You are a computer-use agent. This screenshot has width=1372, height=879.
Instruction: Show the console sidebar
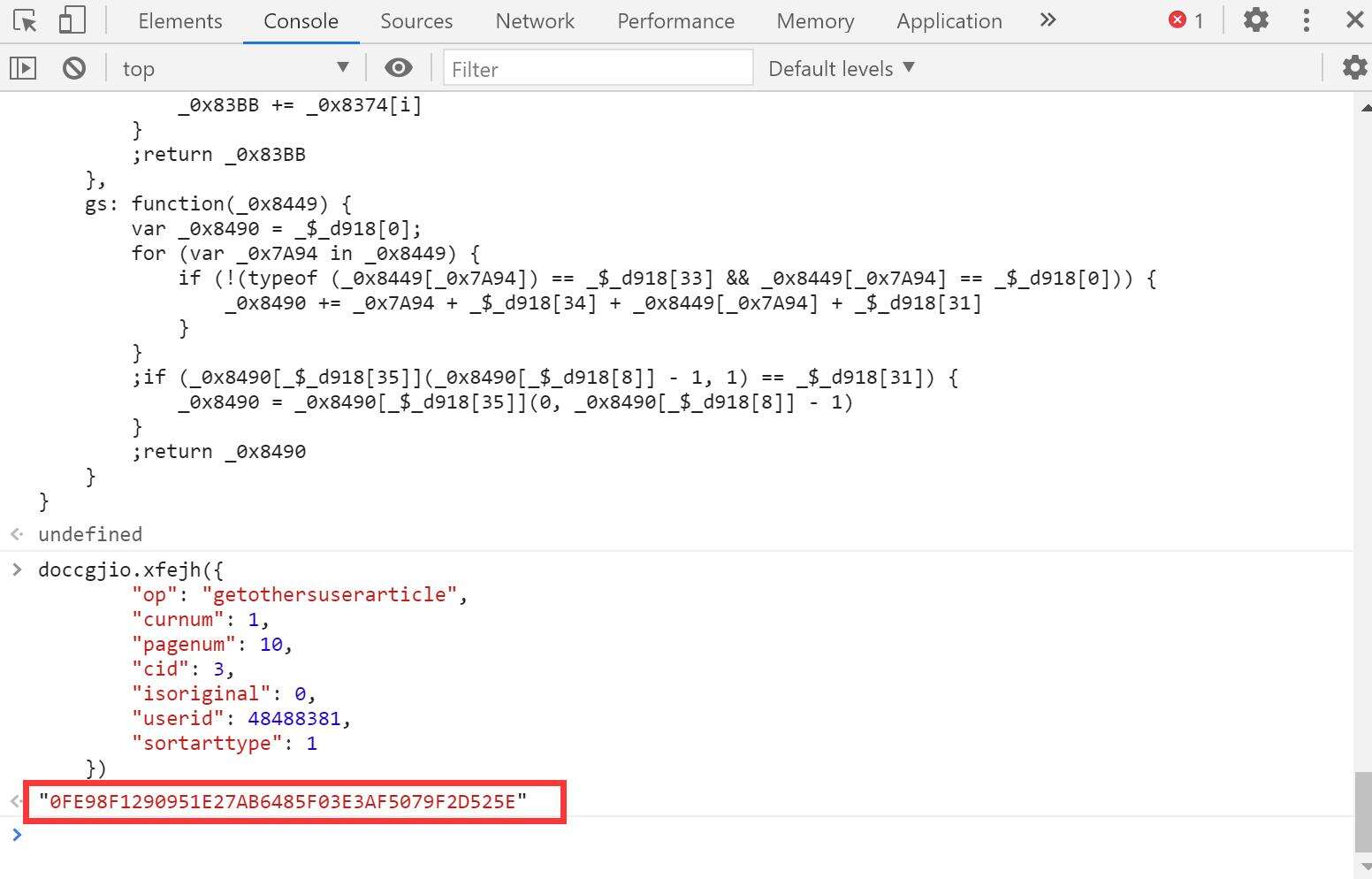pyautogui.click(x=23, y=68)
